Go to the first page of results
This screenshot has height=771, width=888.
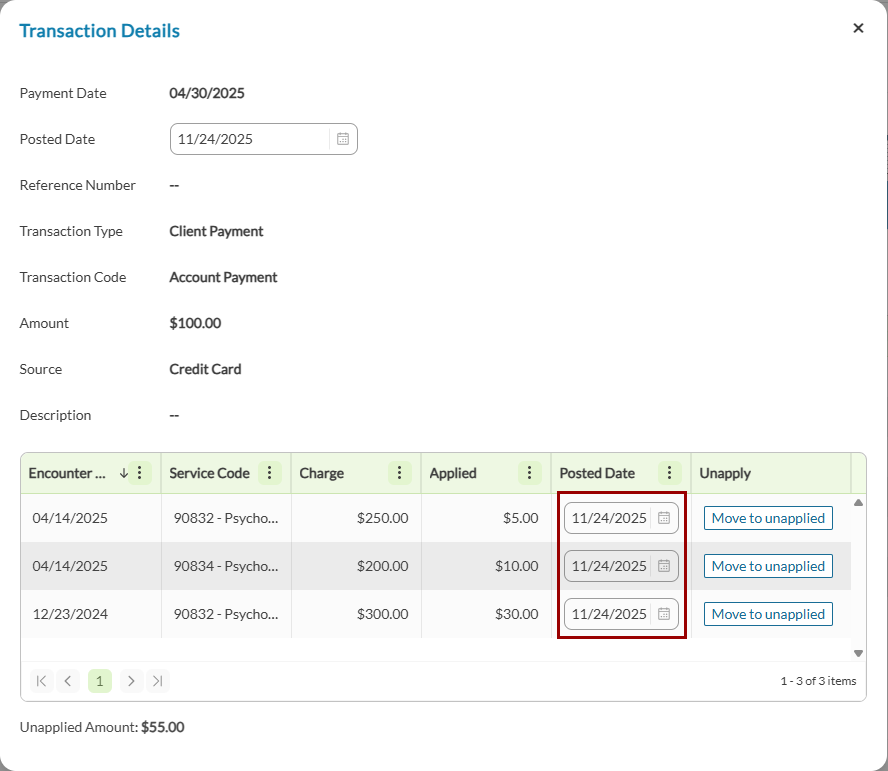pyautogui.click(x=41, y=681)
